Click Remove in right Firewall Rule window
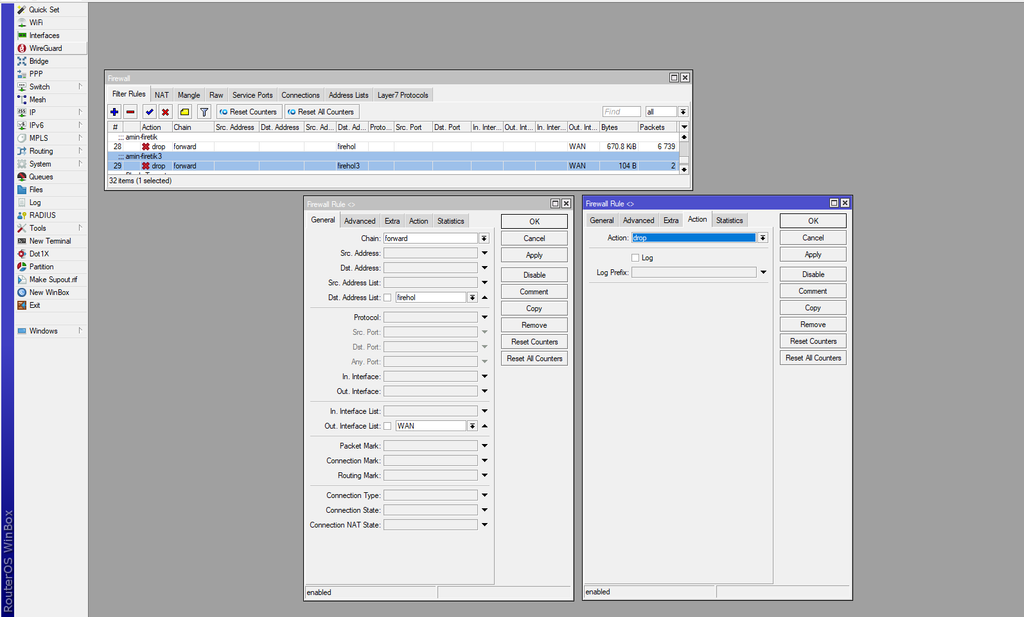This screenshot has width=1024, height=617. click(x=813, y=324)
